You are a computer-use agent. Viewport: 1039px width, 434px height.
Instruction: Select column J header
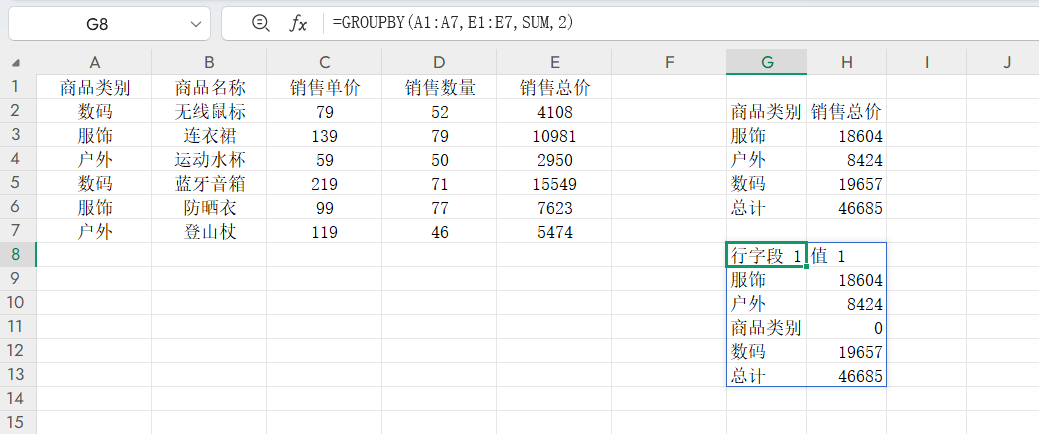click(1006, 62)
